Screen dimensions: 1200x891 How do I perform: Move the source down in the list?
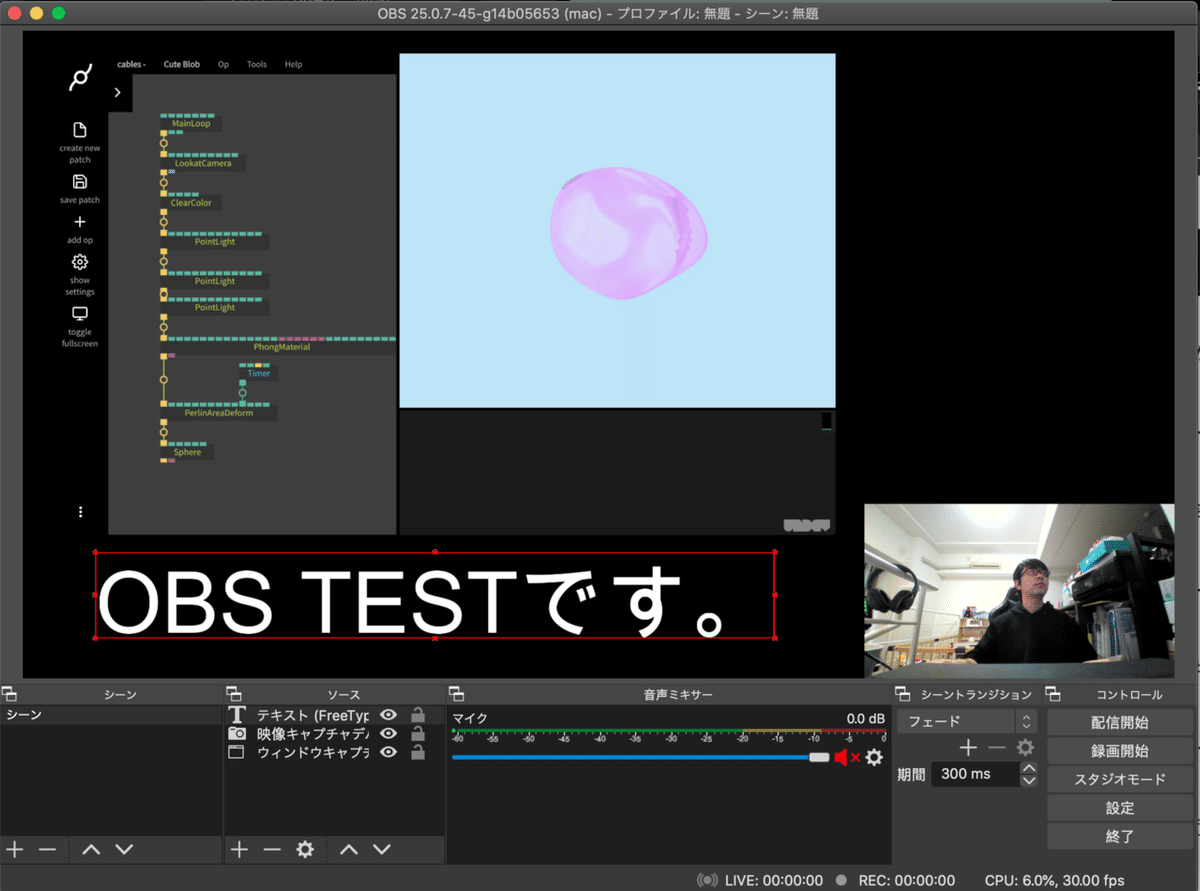click(382, 849)
